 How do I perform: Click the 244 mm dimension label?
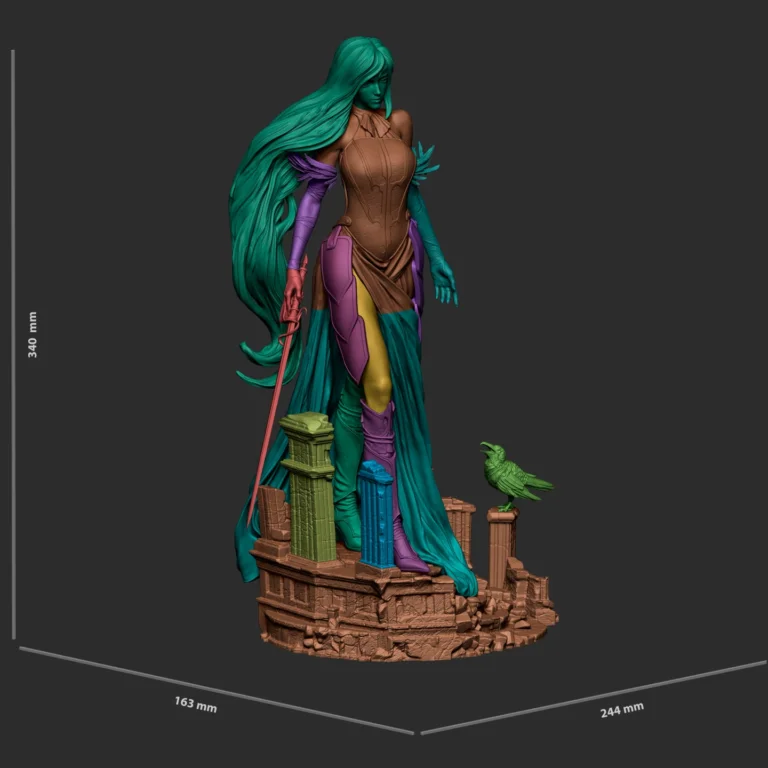622,710
